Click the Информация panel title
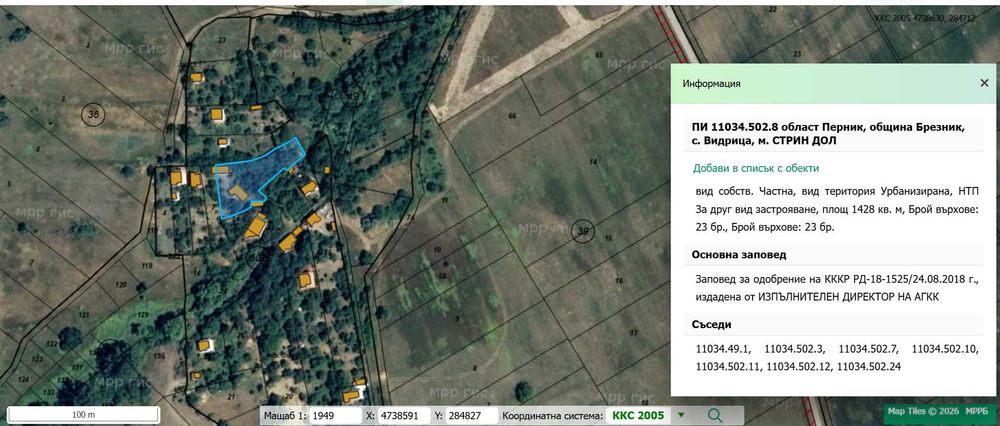This screenshot has width=1000, height=426. point(712,84)
